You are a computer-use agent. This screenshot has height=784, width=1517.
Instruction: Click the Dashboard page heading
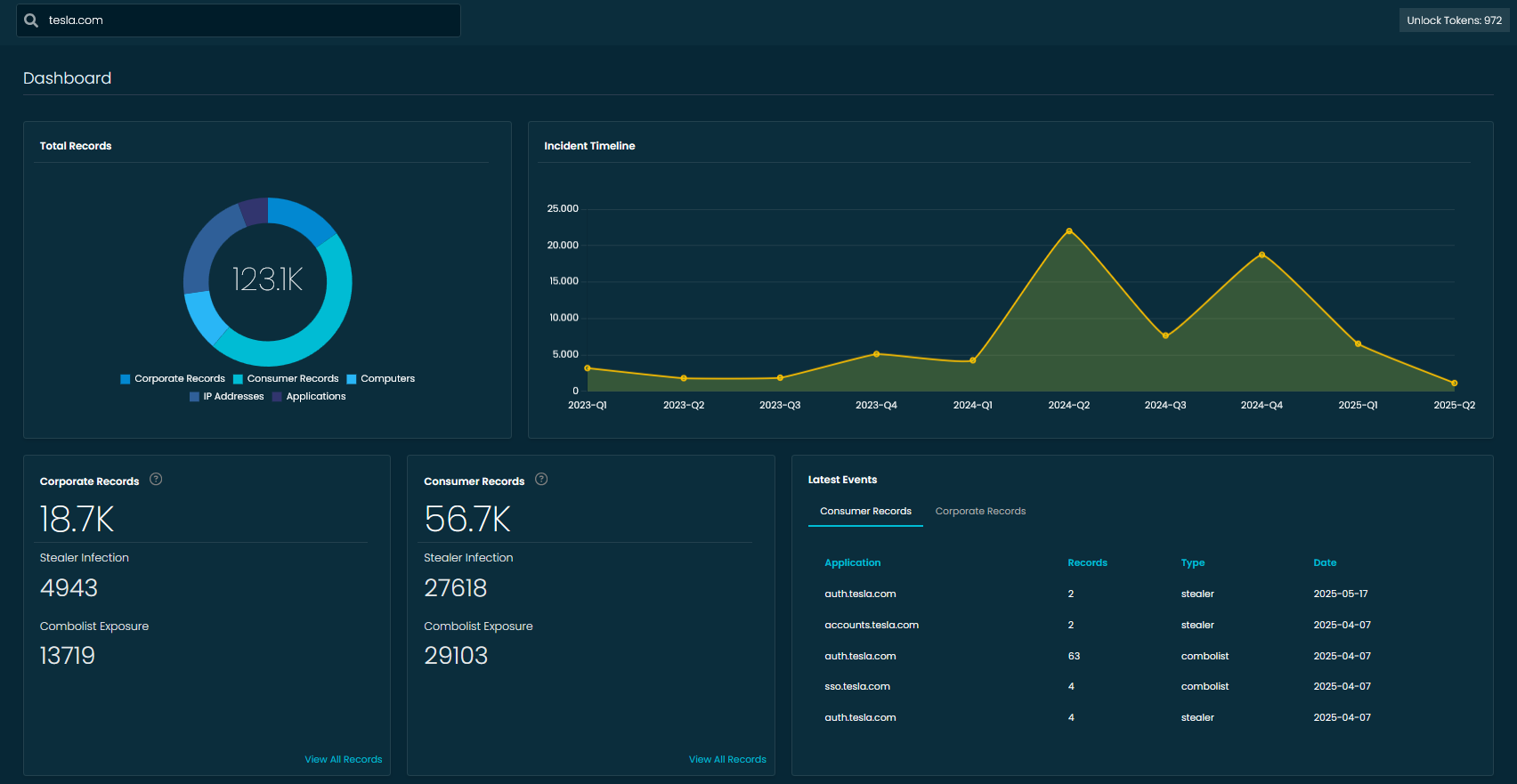(68, 78)
